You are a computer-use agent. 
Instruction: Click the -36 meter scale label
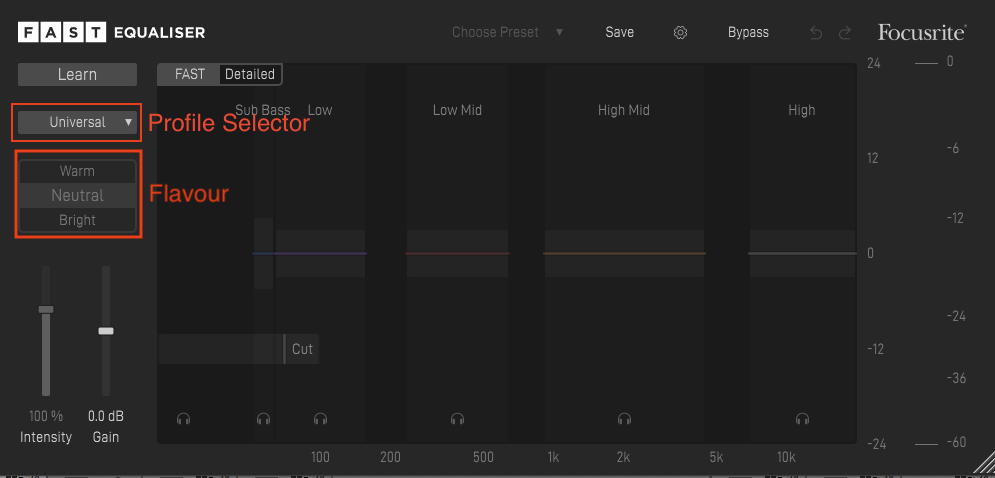click(956, 378)
